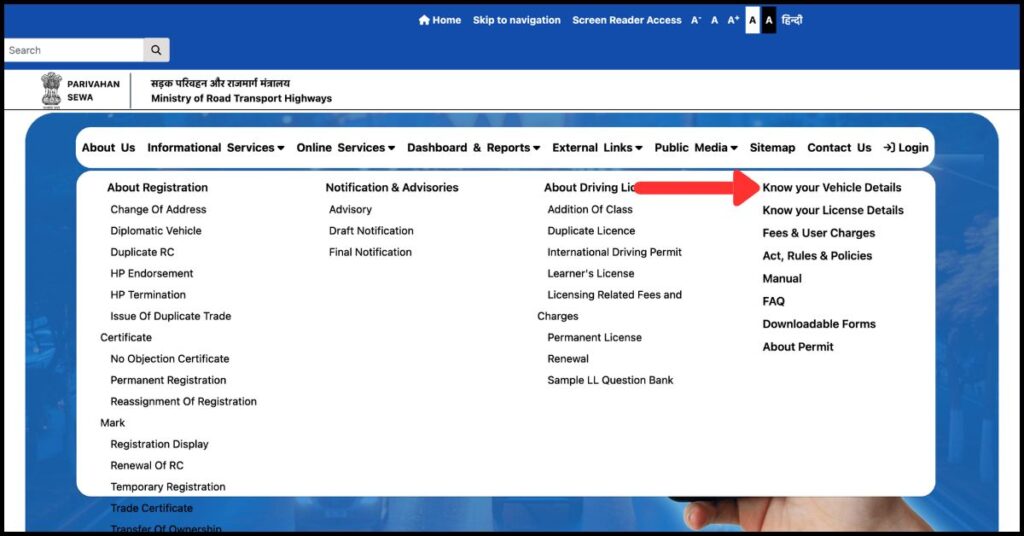Click Skip to navigation link

(517, 20)
